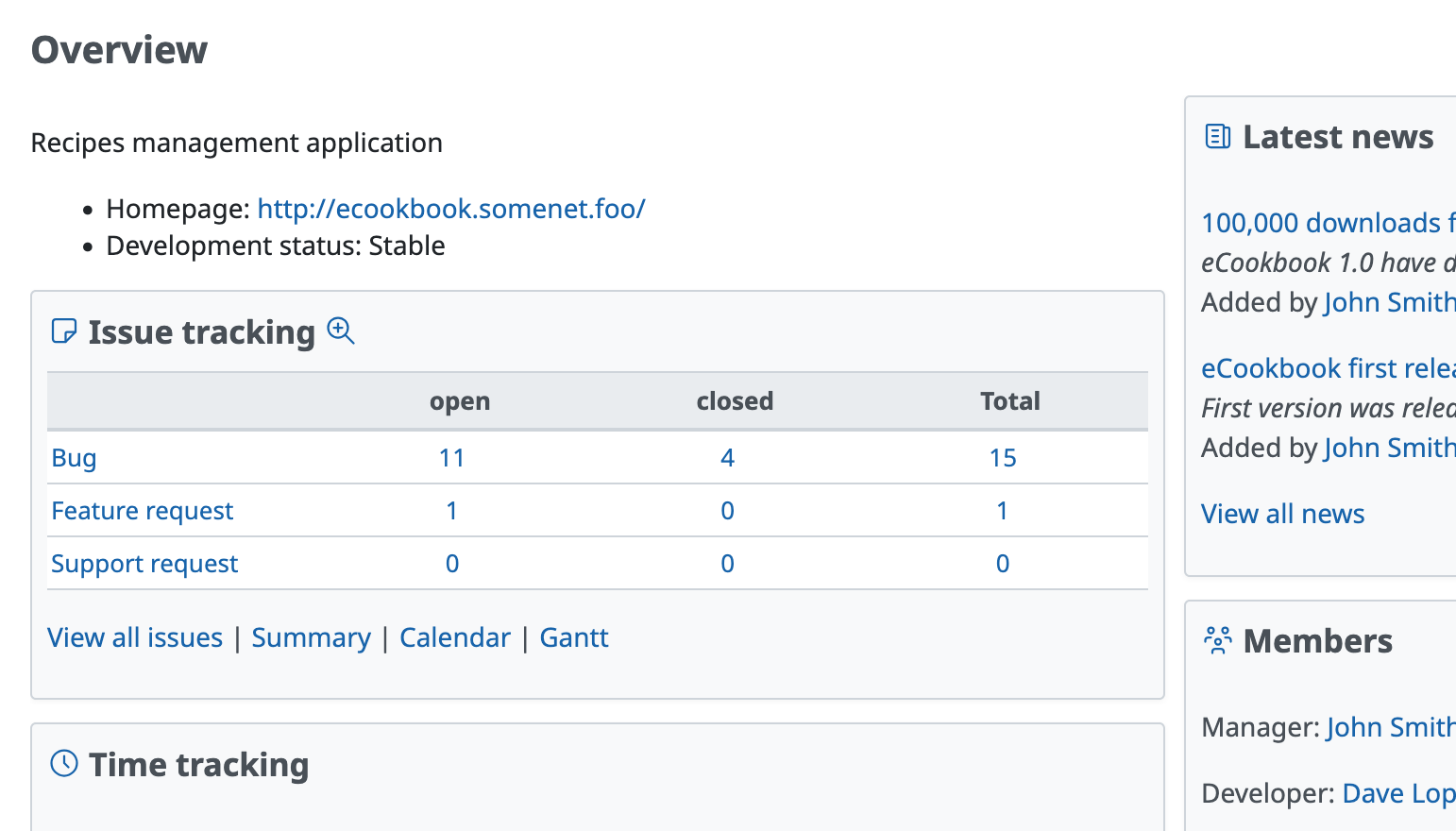Image resolution: width=1456 pixels, height=831 pixels.
Task: Open the Gantt chart view
Action: pos(574,637)
